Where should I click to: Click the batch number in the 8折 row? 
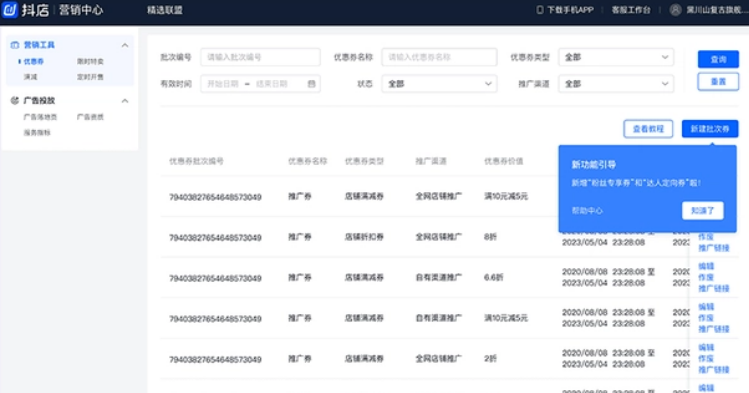[215, 237]
